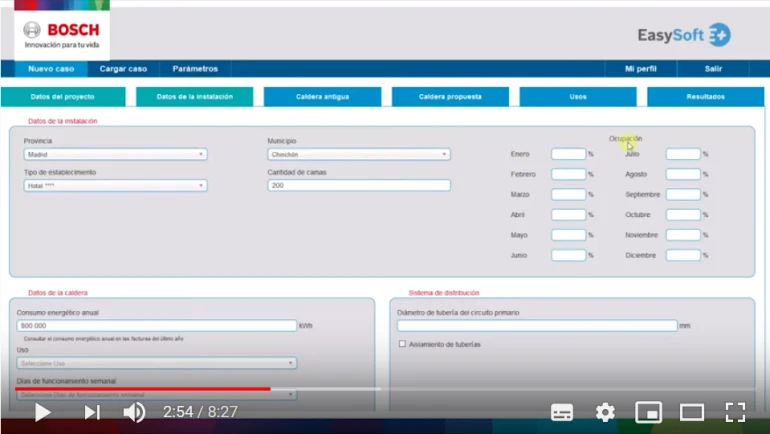Click the Sistema de distribución heading
The height and width of the screenshot is (434, 770).
pos(443,293)
